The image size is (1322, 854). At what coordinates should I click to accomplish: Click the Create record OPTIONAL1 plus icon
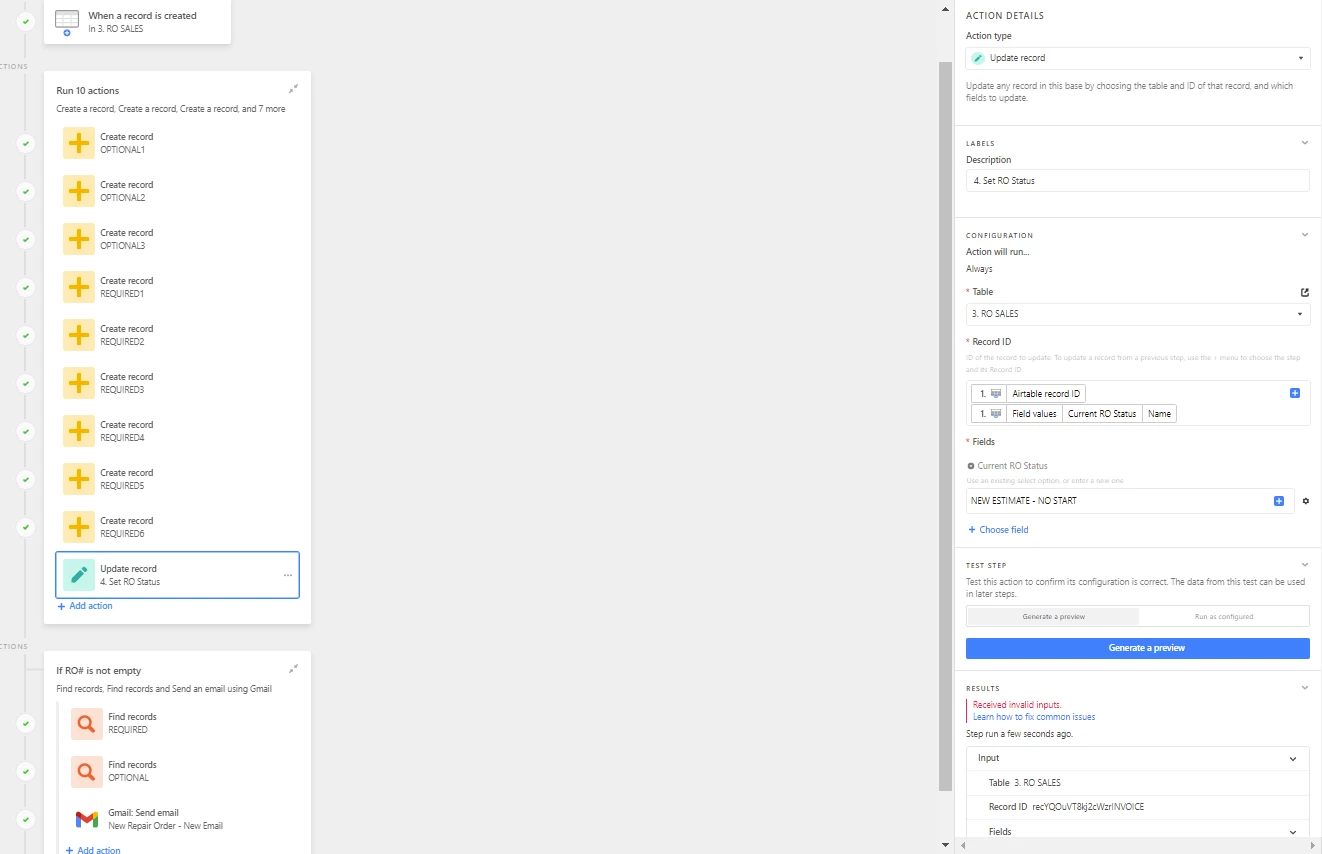(79, 143)
